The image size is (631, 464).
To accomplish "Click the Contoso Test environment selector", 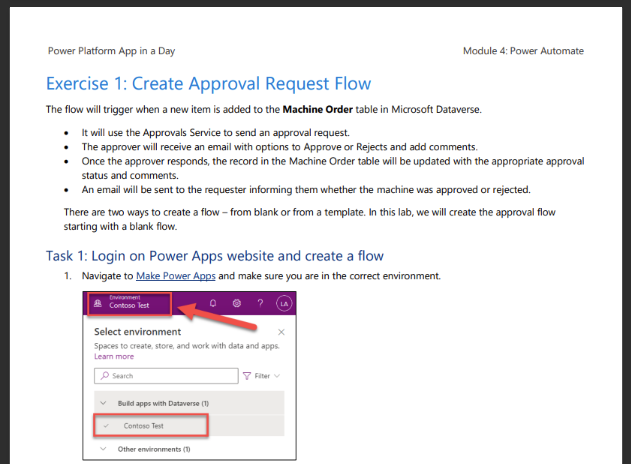I will [130, 304].
